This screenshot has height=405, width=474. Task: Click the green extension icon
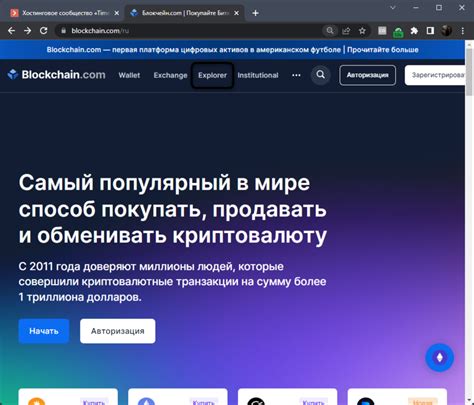coord(398,32)
